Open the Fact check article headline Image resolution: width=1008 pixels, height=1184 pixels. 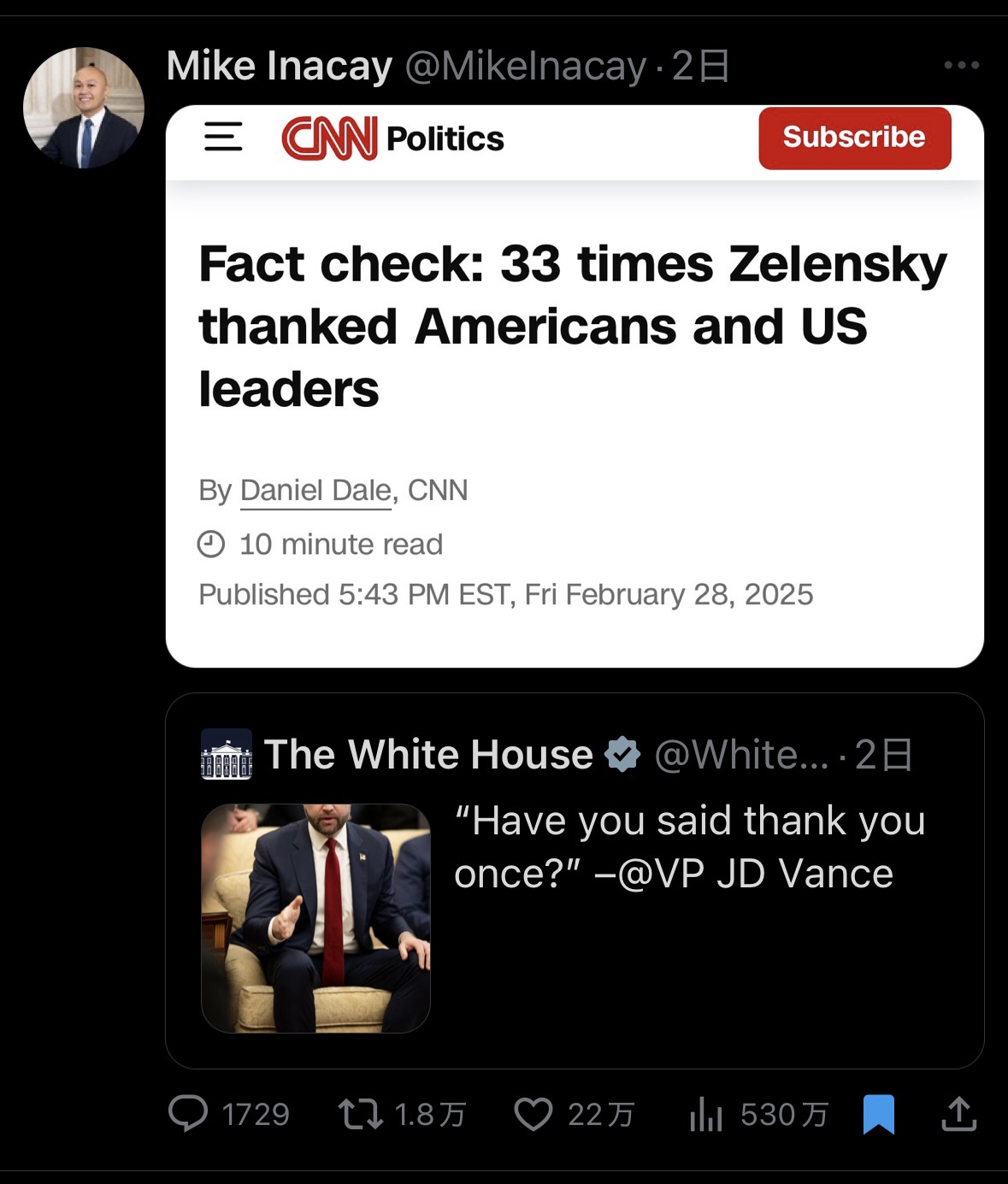[x=573, y=326]
